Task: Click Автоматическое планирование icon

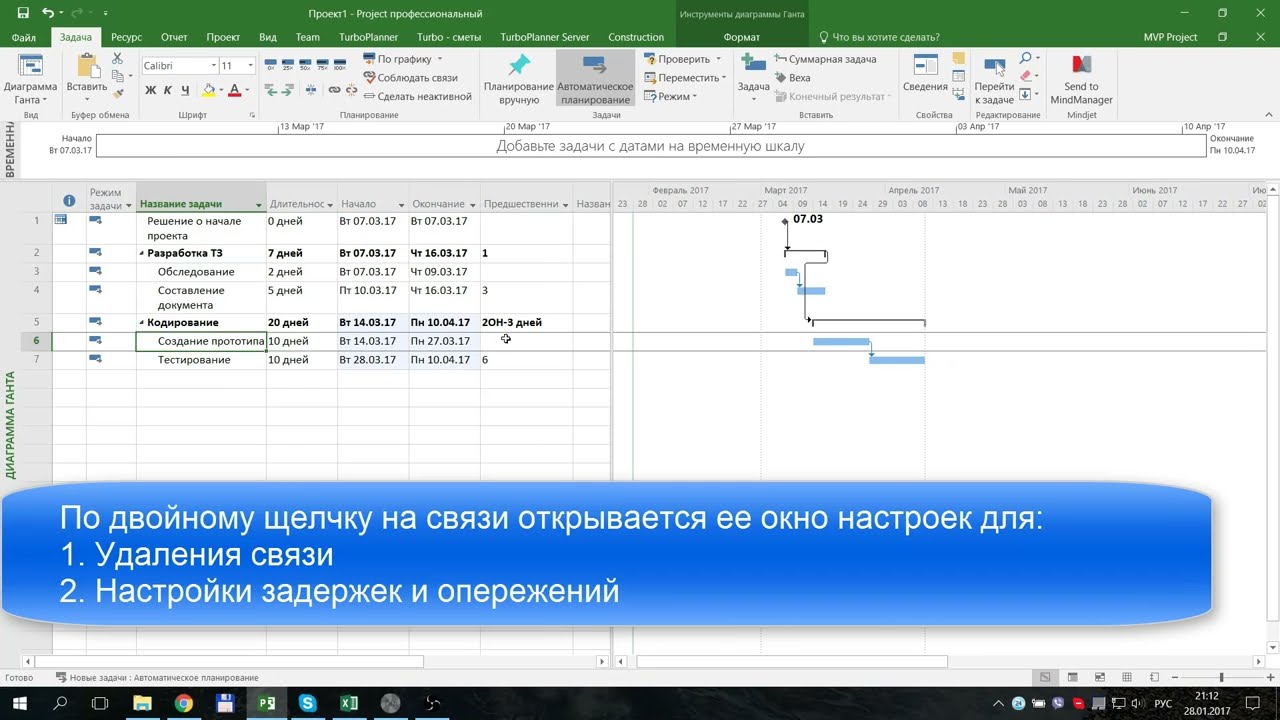Action: [x=596, y=66]
